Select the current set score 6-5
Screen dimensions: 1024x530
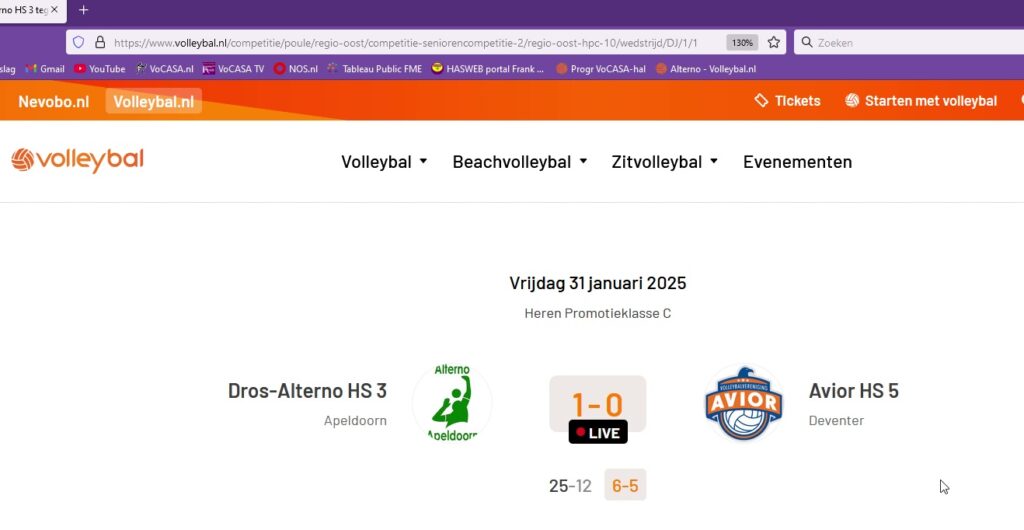(625, 486)
